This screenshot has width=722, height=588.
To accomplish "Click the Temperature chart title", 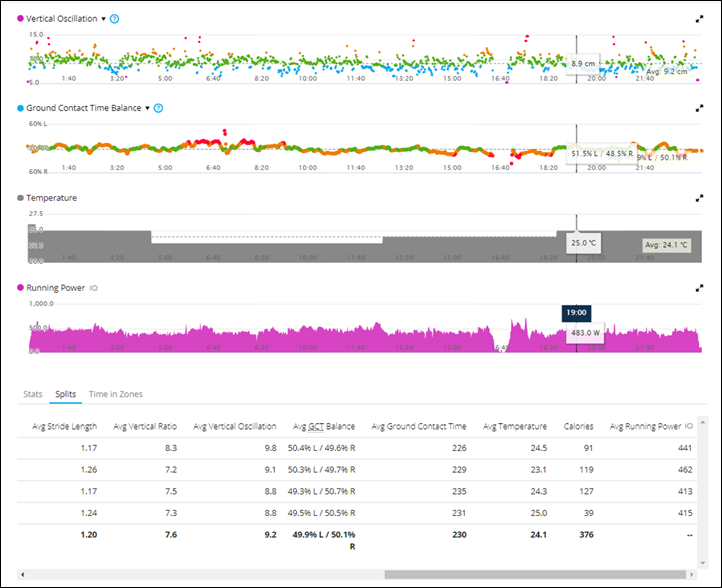I will pos(52,198).
